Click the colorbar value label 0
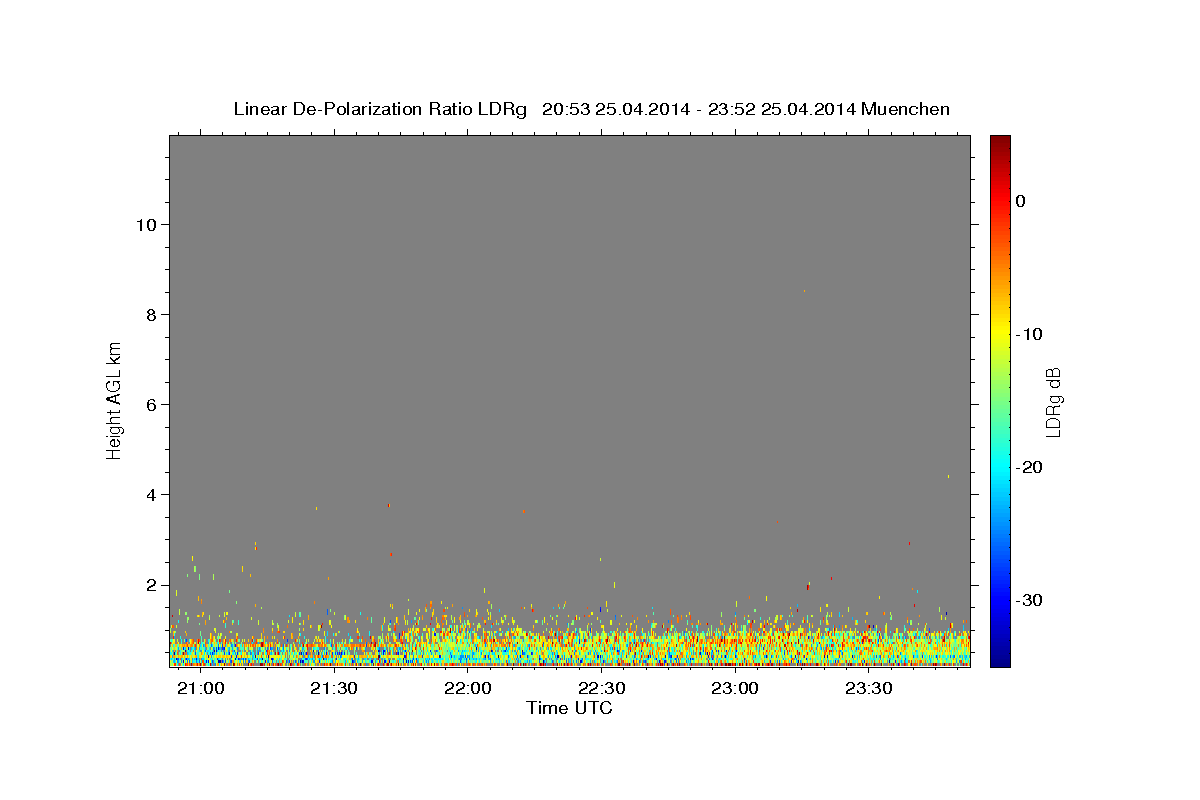The width and height of the screenshot is (1200, 800). 1021,201
